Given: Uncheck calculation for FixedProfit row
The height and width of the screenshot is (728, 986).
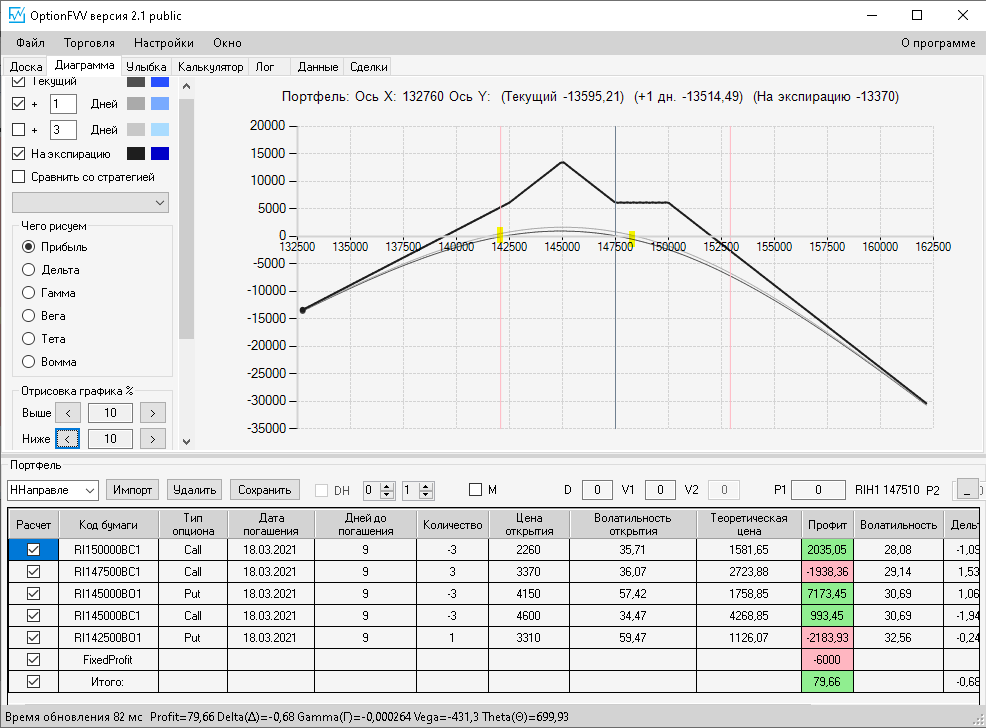Looking at the screenshot, I should tap(33, 659).
